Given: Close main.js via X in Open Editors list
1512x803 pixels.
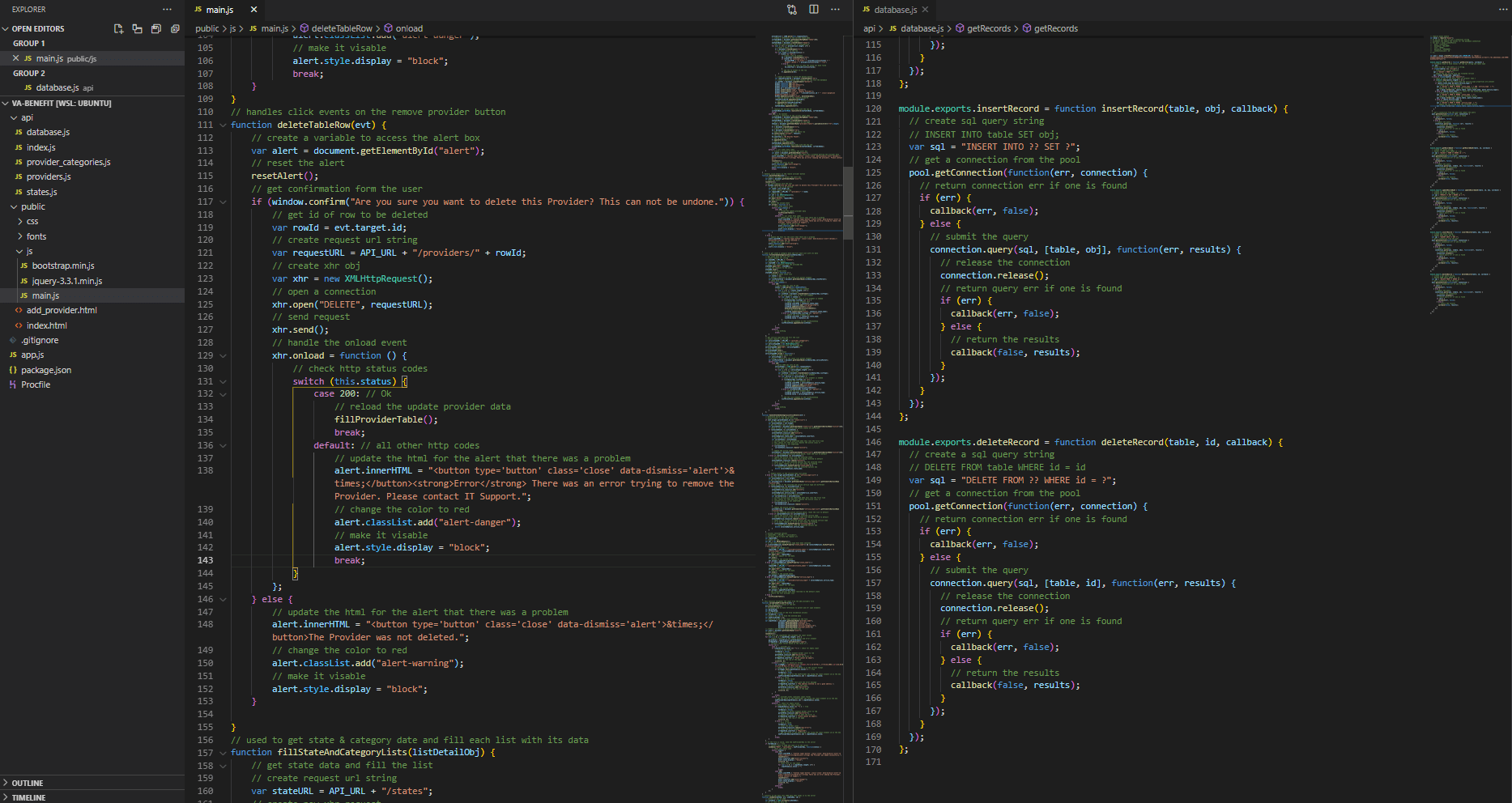Looking at the screenshot, I should tap(15, 58).
